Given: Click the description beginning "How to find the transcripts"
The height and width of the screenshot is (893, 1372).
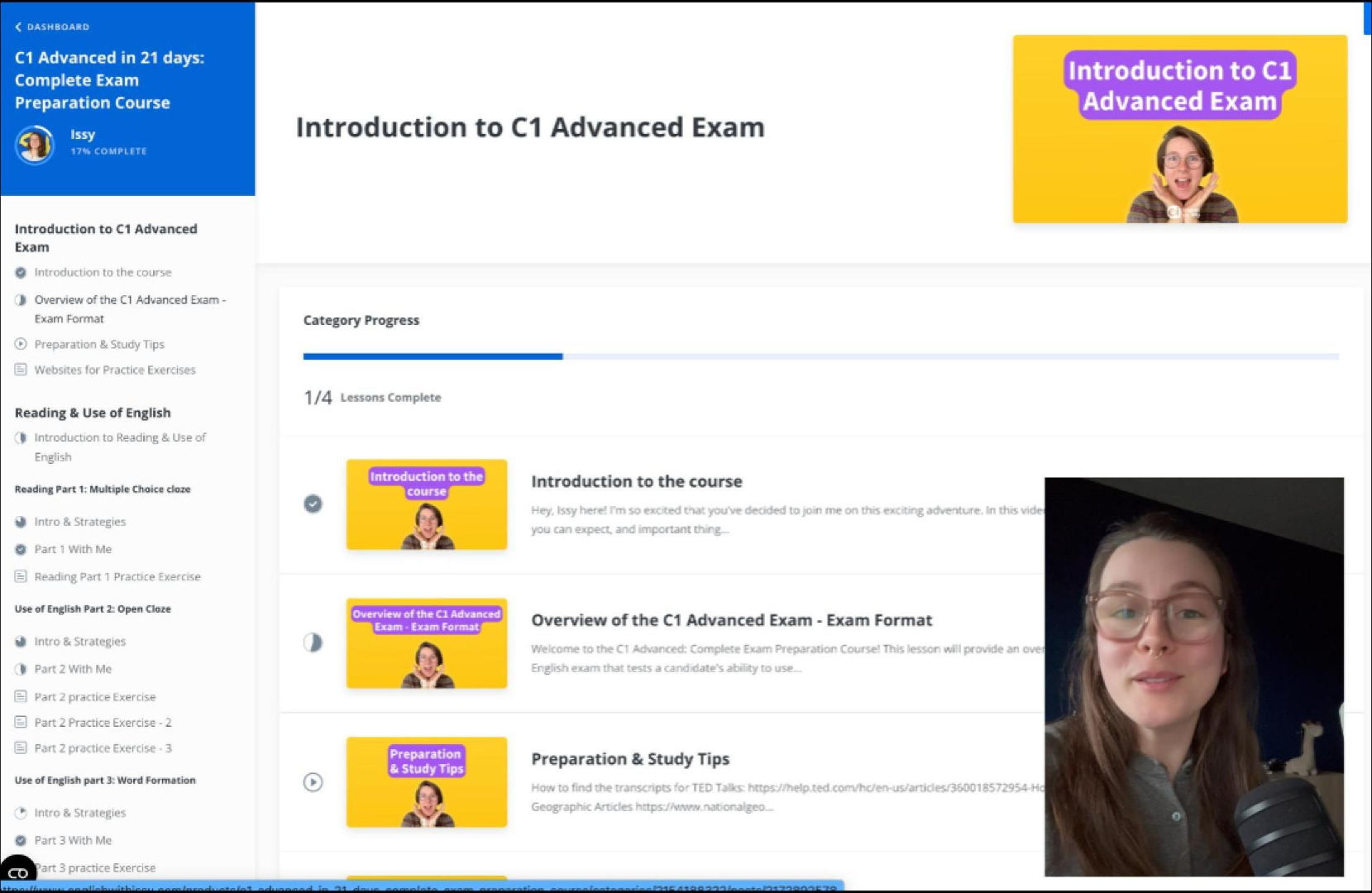Looking at the screenshot, I should pyautogui.click(x=787, y=797).
